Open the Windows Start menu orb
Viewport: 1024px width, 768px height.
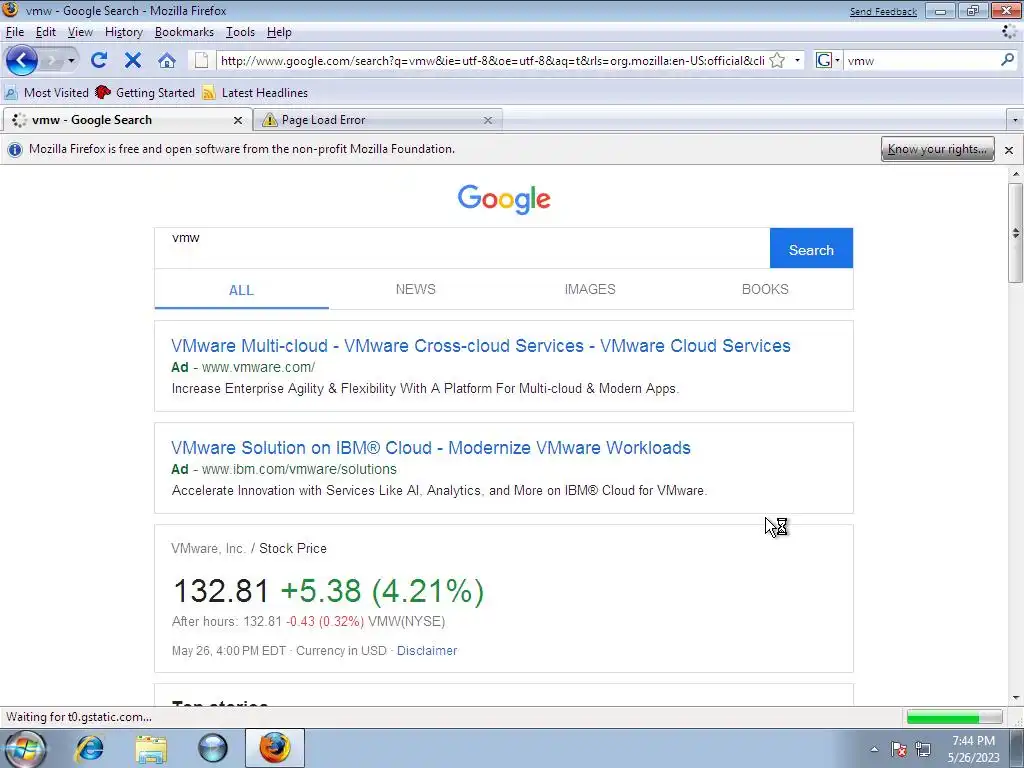point(24,748)
